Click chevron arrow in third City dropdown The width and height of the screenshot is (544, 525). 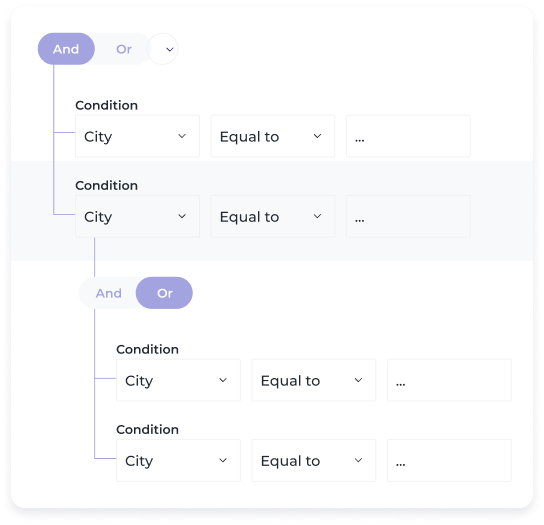[x=223, y=380]
